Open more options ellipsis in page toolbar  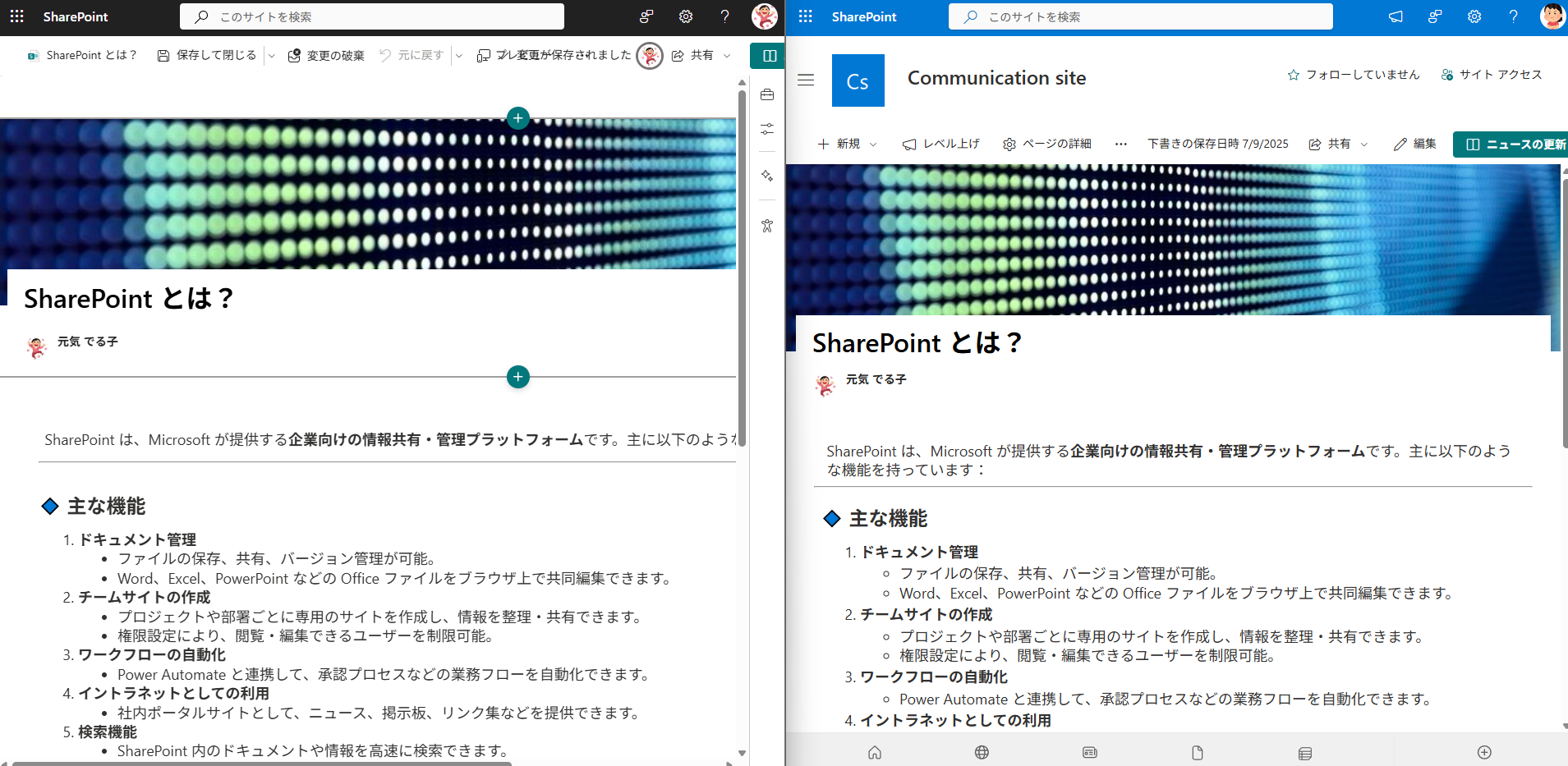tap(1121, 144)
